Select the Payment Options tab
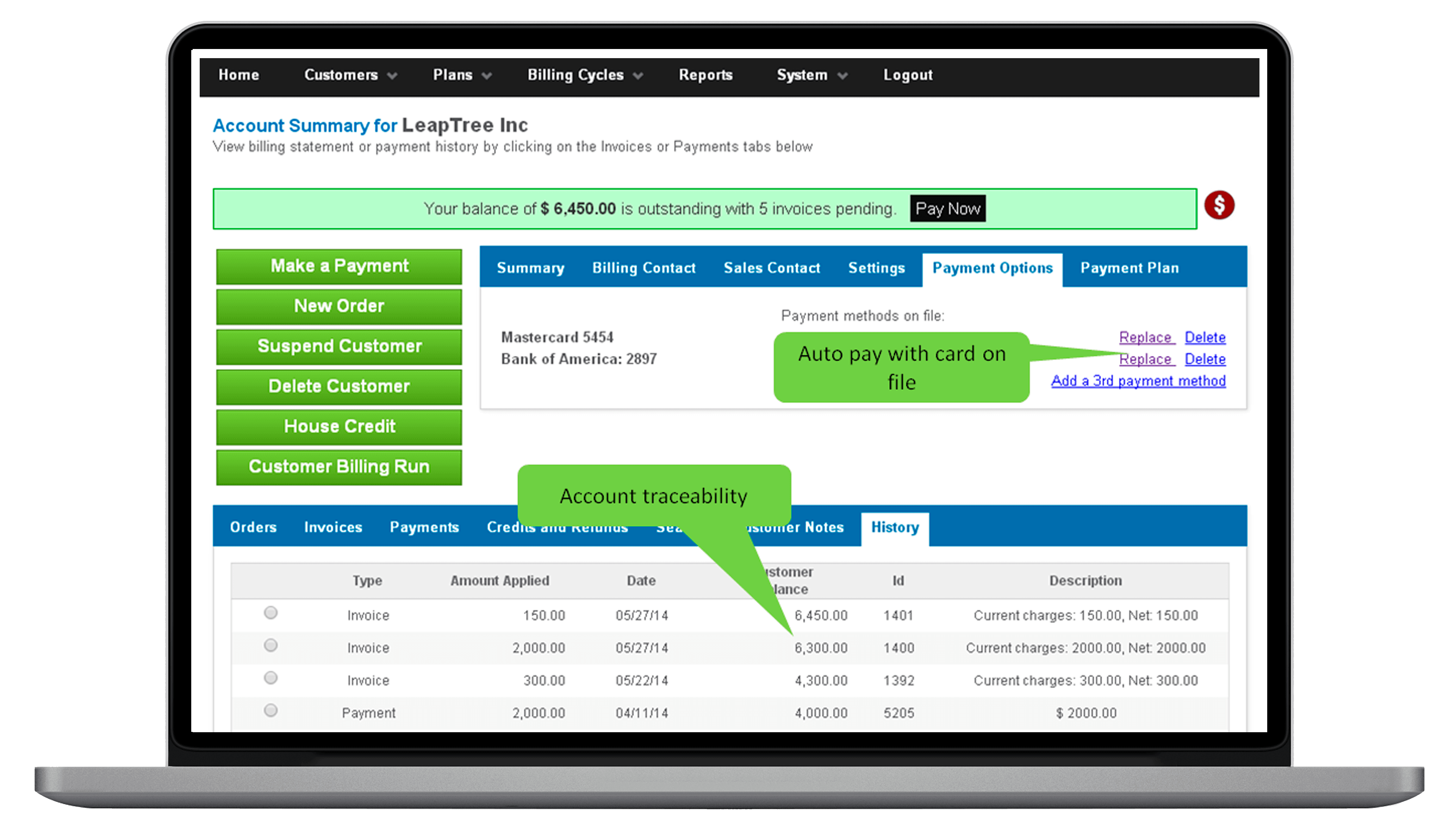Viewport: 1456px width, 833px height. point(993,269)
